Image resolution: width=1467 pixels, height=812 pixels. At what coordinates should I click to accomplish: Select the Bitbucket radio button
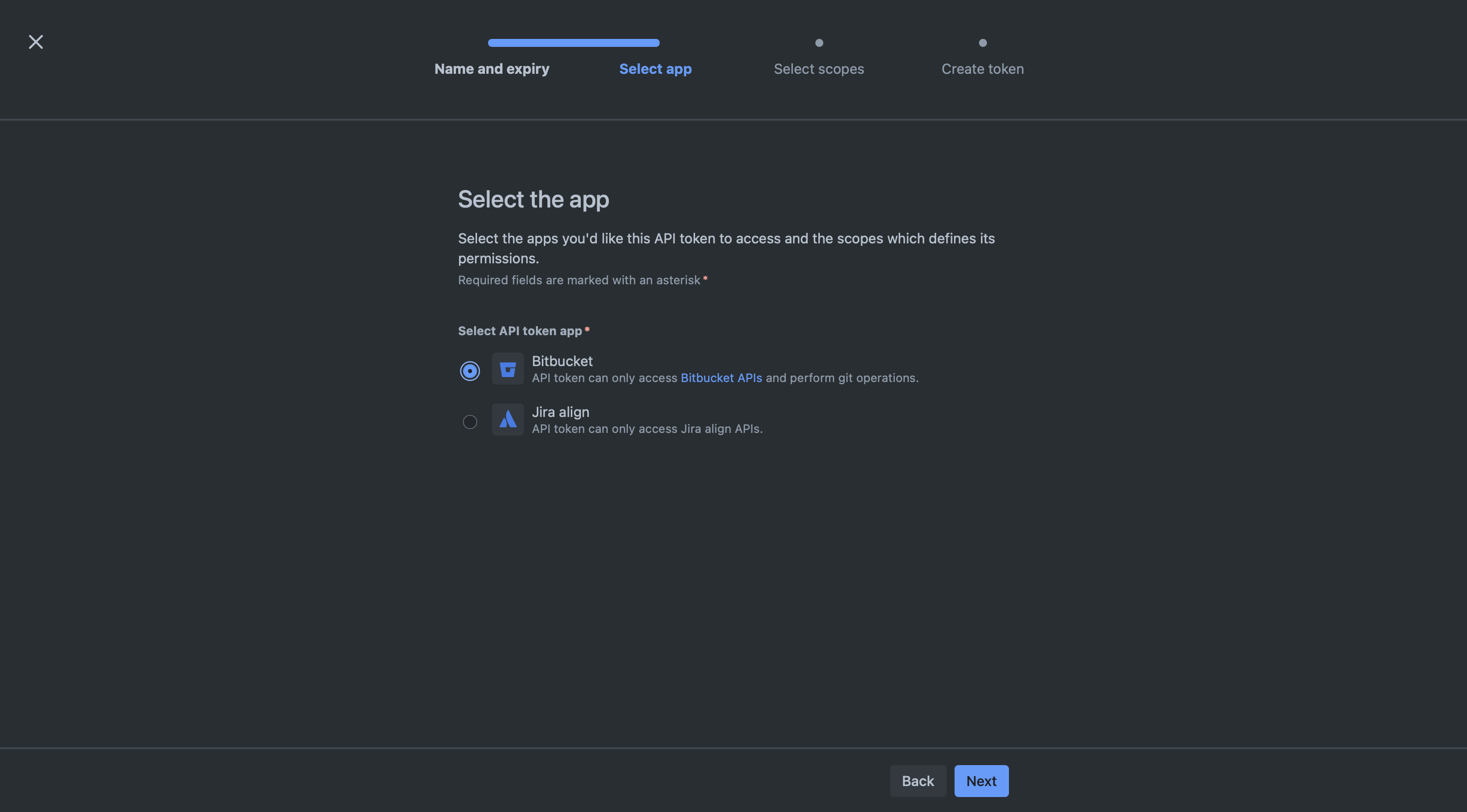[470, 371]
